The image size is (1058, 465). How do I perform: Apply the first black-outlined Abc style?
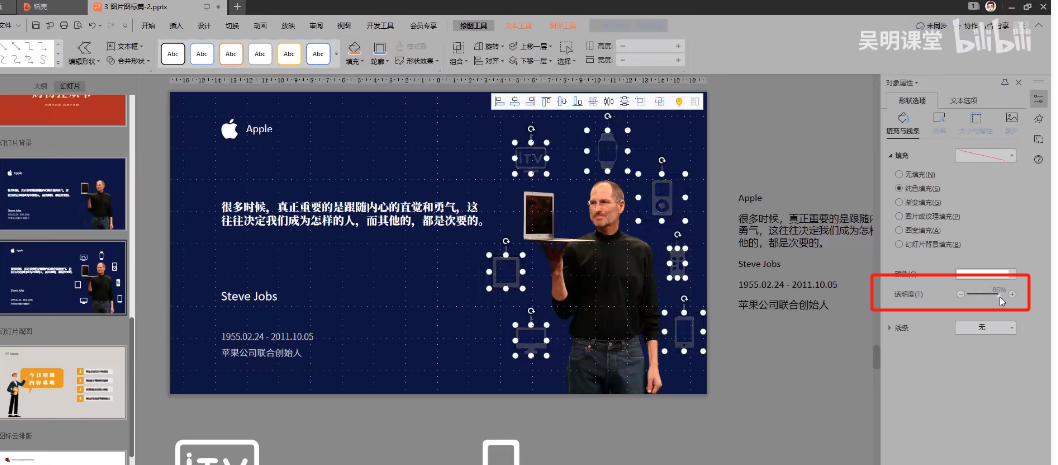click(x=173, y=54)
